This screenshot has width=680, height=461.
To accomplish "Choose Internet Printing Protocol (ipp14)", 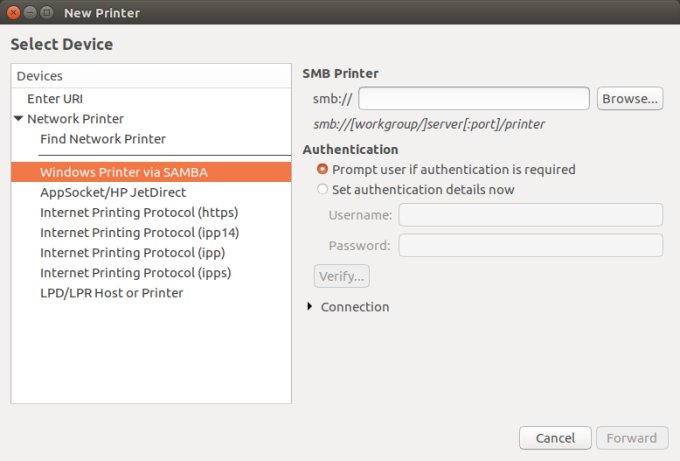I will pos(139,232).
